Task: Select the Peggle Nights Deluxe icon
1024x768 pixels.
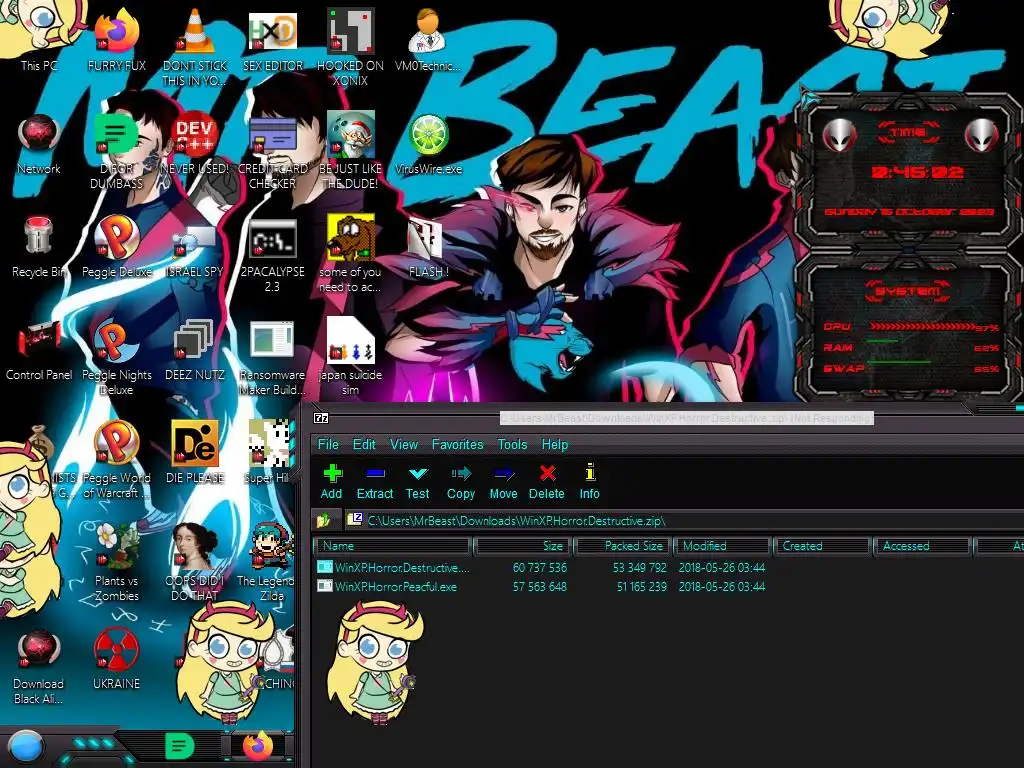Action: point(116,358)
